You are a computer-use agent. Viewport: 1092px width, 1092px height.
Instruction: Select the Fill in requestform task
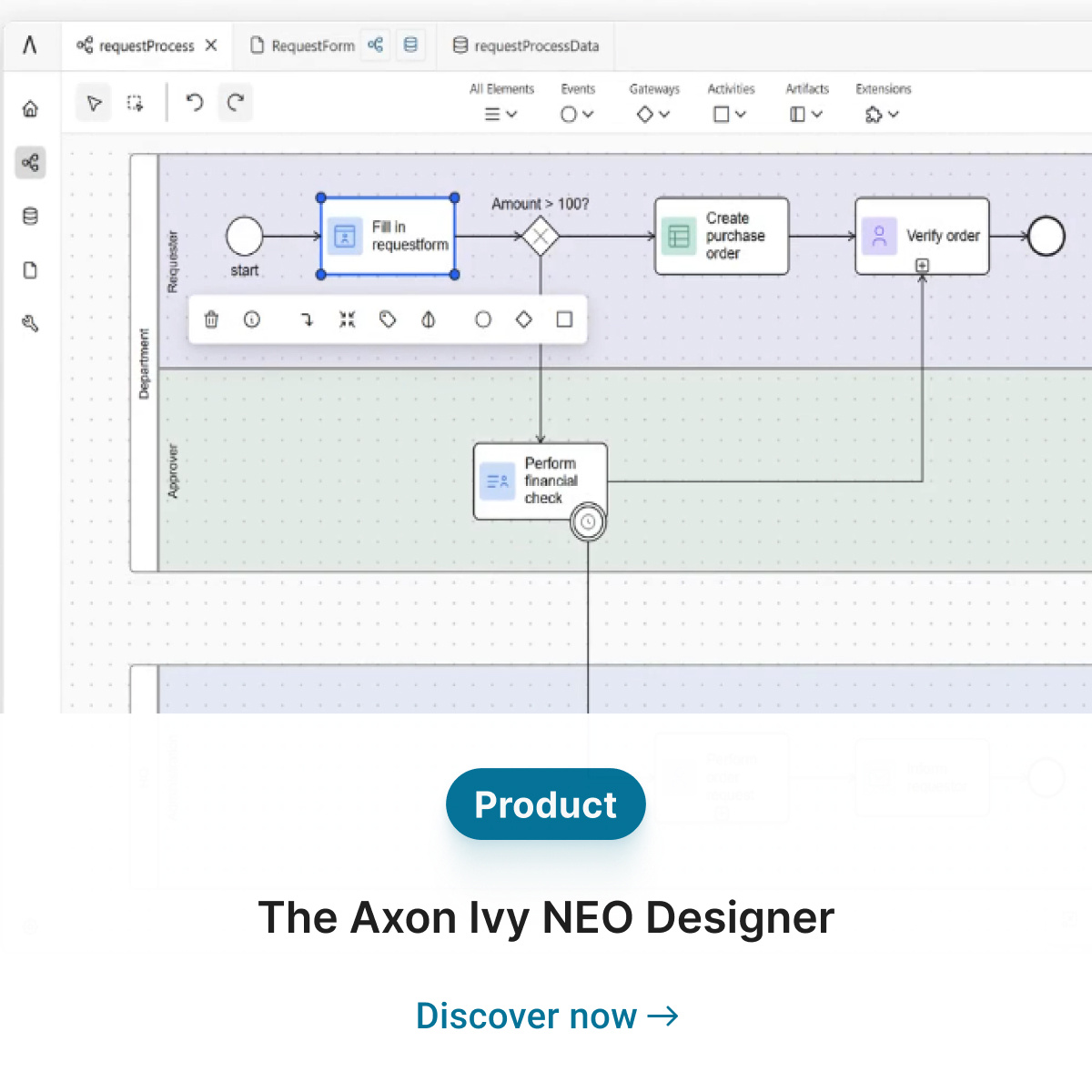click(x=388, y=236)
